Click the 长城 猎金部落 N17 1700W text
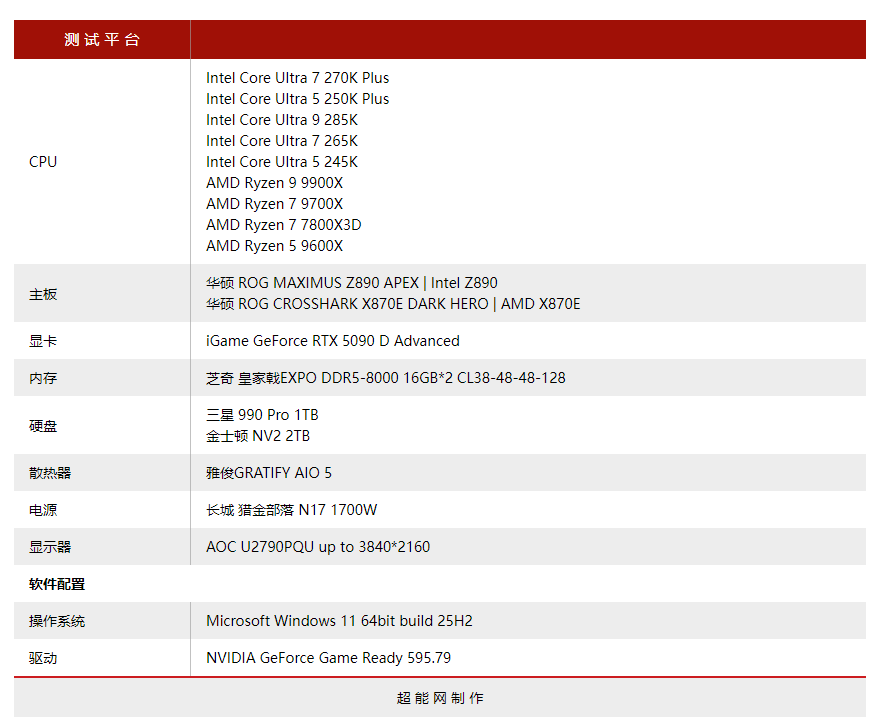This screenshot has width=872, height=728. tap(291, 510)
